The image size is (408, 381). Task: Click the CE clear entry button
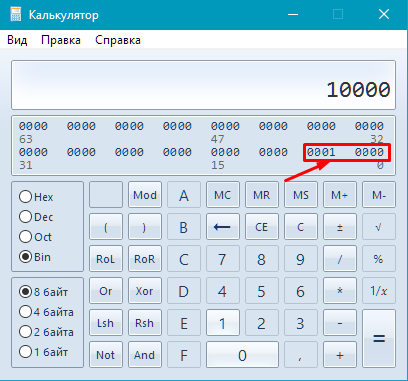[262, 227]
